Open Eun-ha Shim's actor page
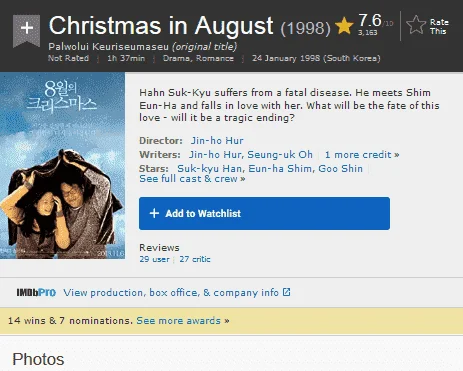463x371 pixels. pos(280,169)
